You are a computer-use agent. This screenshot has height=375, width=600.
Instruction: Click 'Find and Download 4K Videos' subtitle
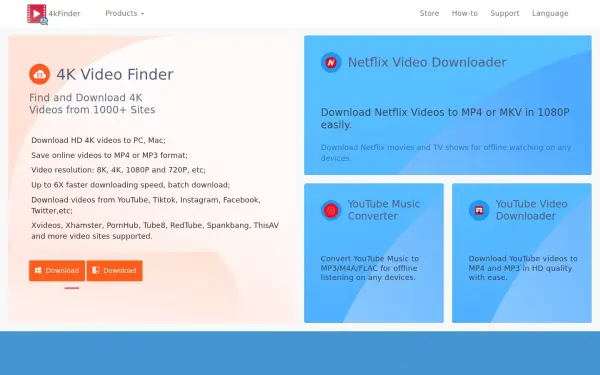pyautogui.click(x=92, y=104)
